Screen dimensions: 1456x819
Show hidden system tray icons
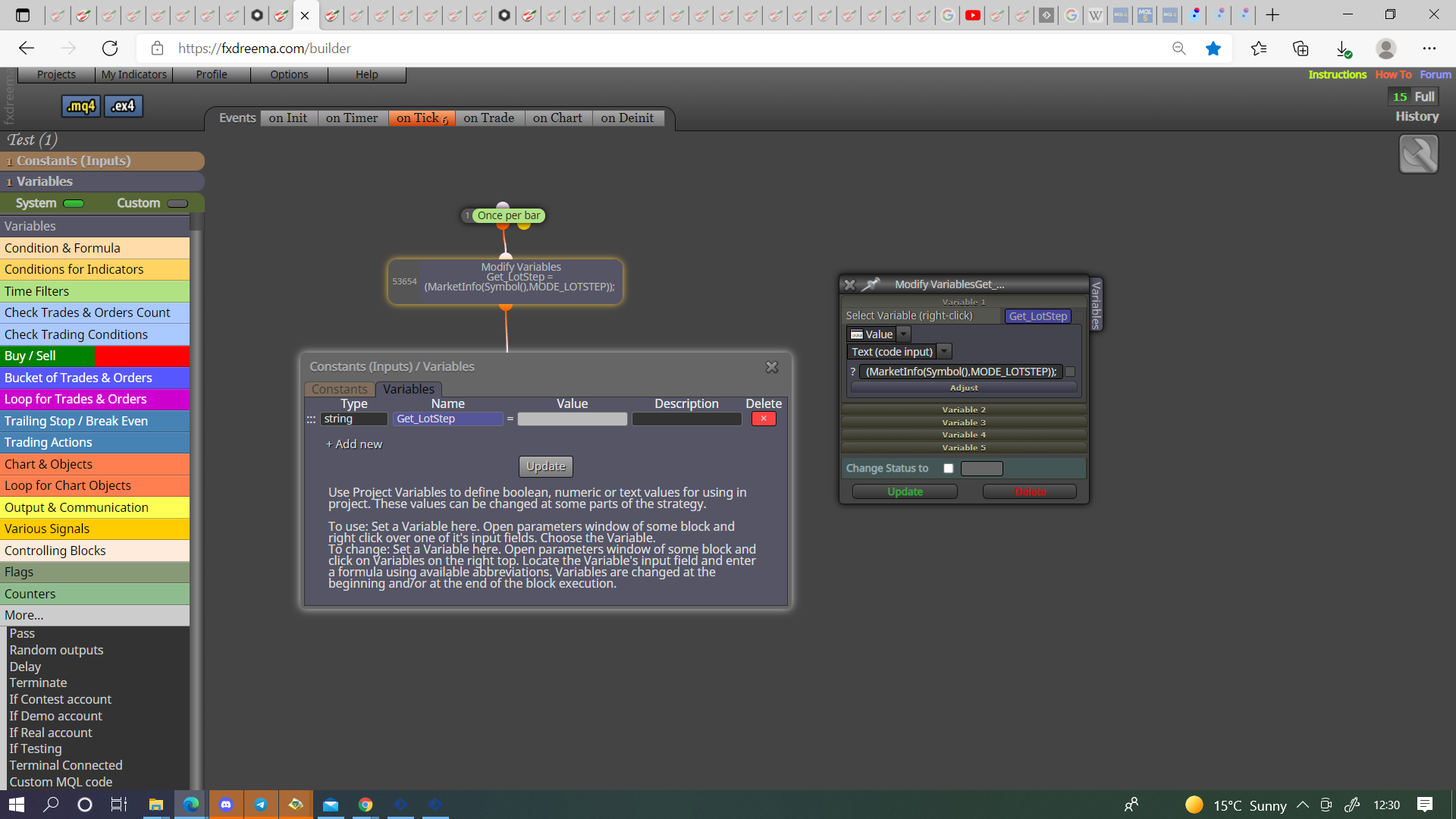pos(1302,805)
